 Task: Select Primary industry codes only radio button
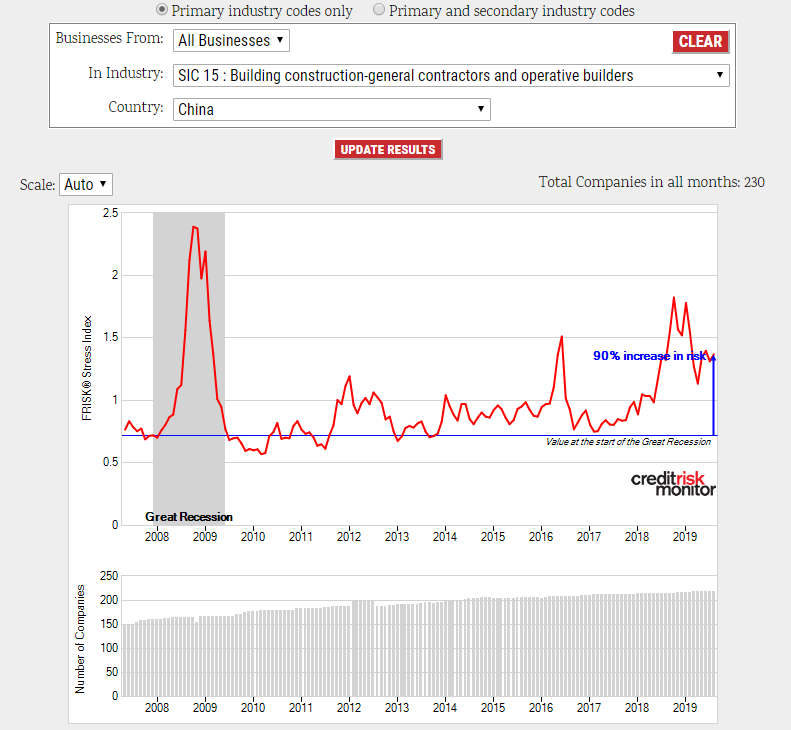tap(161, 10)
